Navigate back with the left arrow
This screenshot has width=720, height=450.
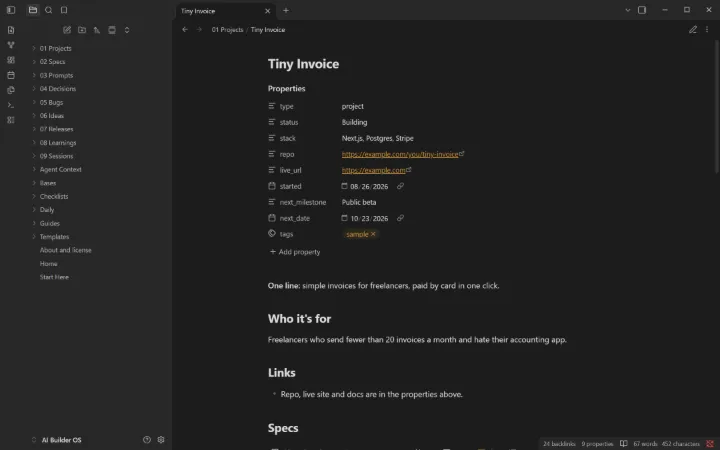click(185, 29)
